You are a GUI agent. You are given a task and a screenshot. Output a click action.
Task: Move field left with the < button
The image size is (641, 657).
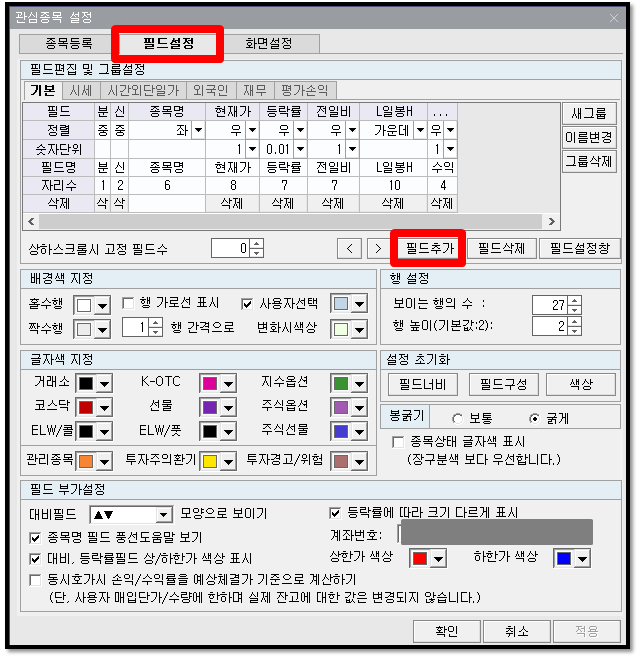[x=349, y=248]
